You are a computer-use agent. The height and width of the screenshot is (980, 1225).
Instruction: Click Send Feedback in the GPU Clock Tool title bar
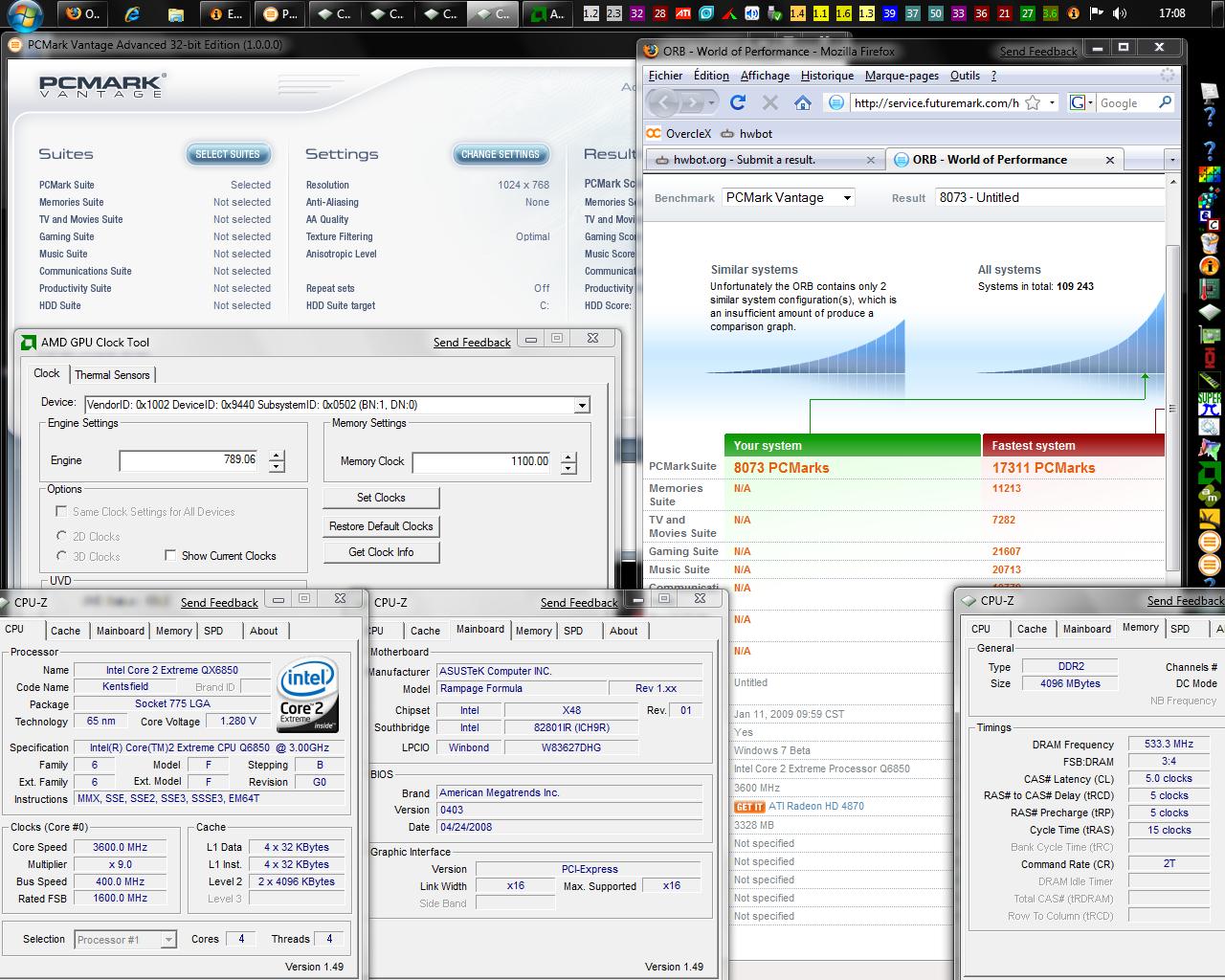point(472,343)
